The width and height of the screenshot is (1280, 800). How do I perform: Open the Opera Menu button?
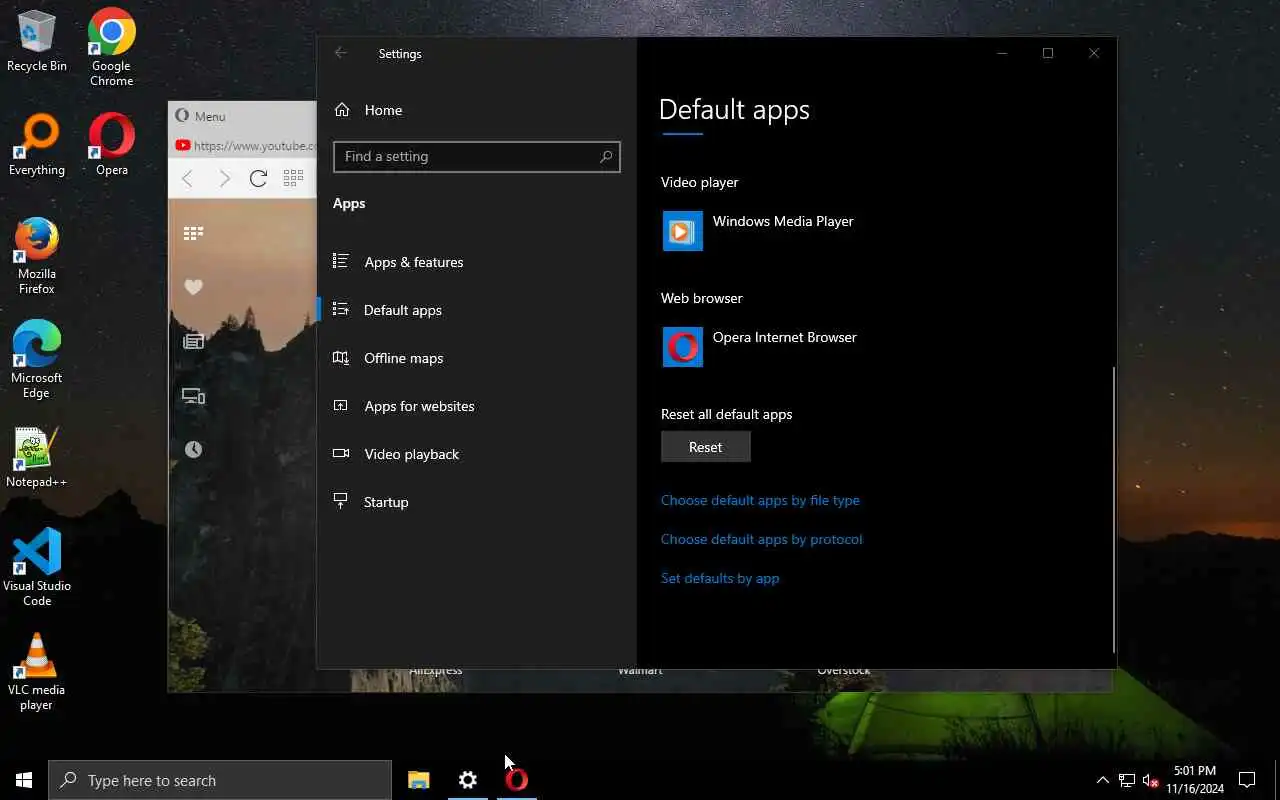point(200,116)
